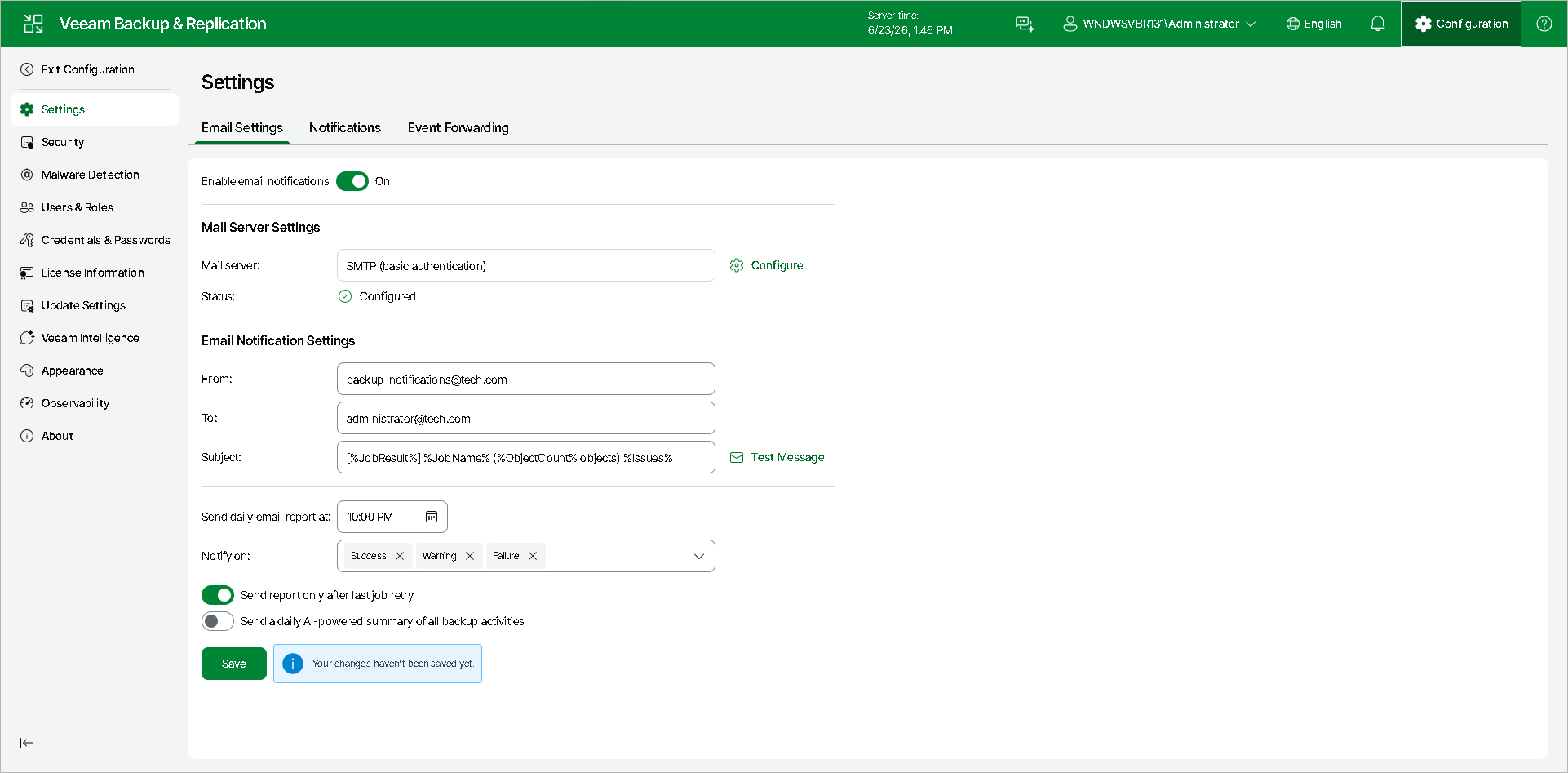This screenshot has width=1568, height=773.
Task: Open the time picker calendar icon
Action: (x=432, y=517)
